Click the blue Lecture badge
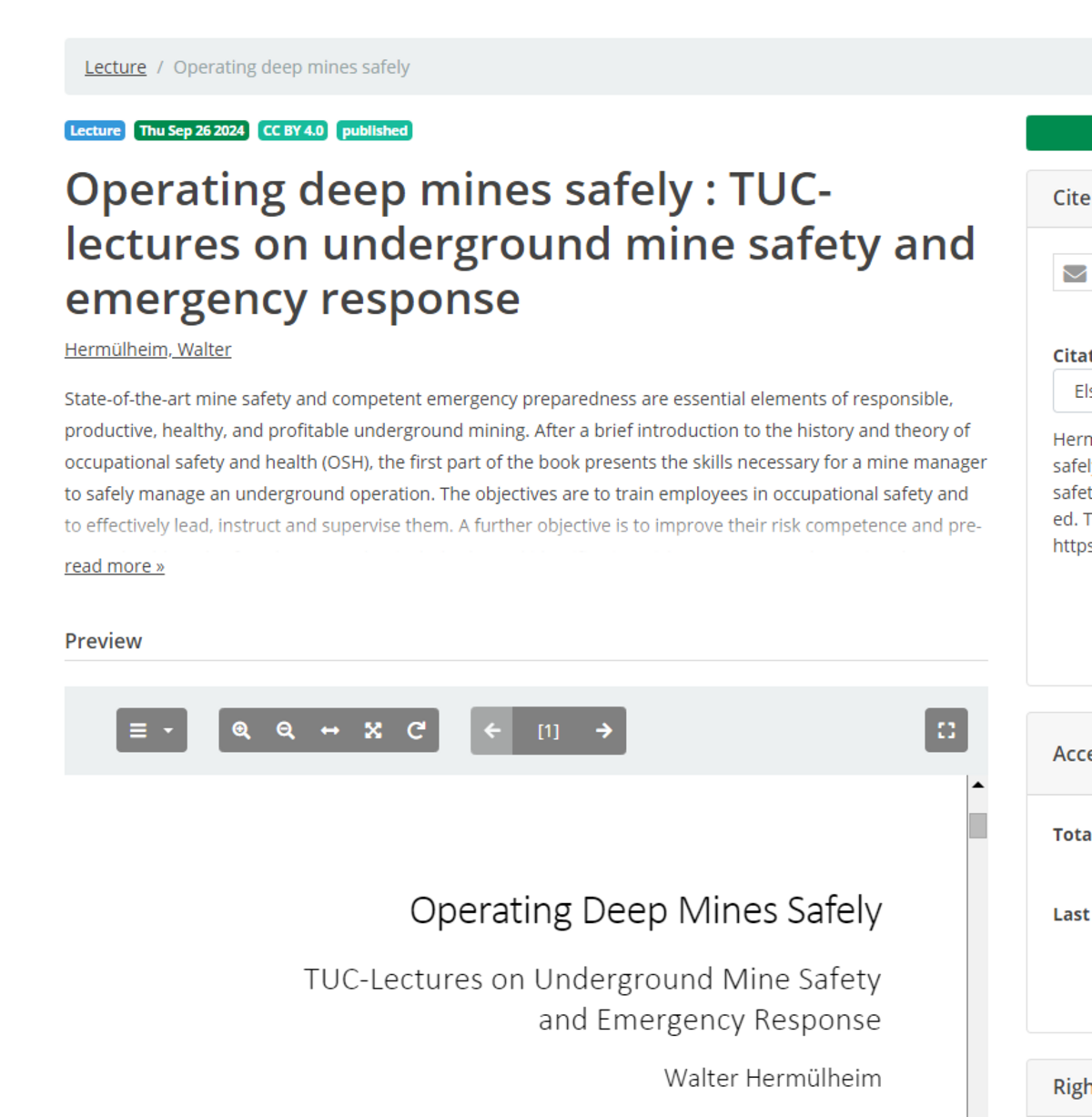Image resolution: width=1092 pixels, height=1117 pixels. coord(95,131)
